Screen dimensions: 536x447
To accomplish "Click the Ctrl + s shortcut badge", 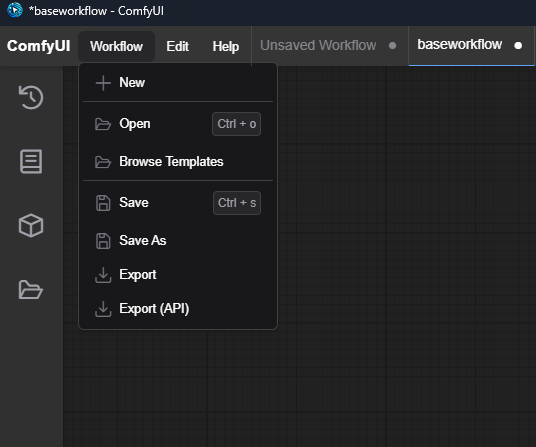I will coord(237,203).
